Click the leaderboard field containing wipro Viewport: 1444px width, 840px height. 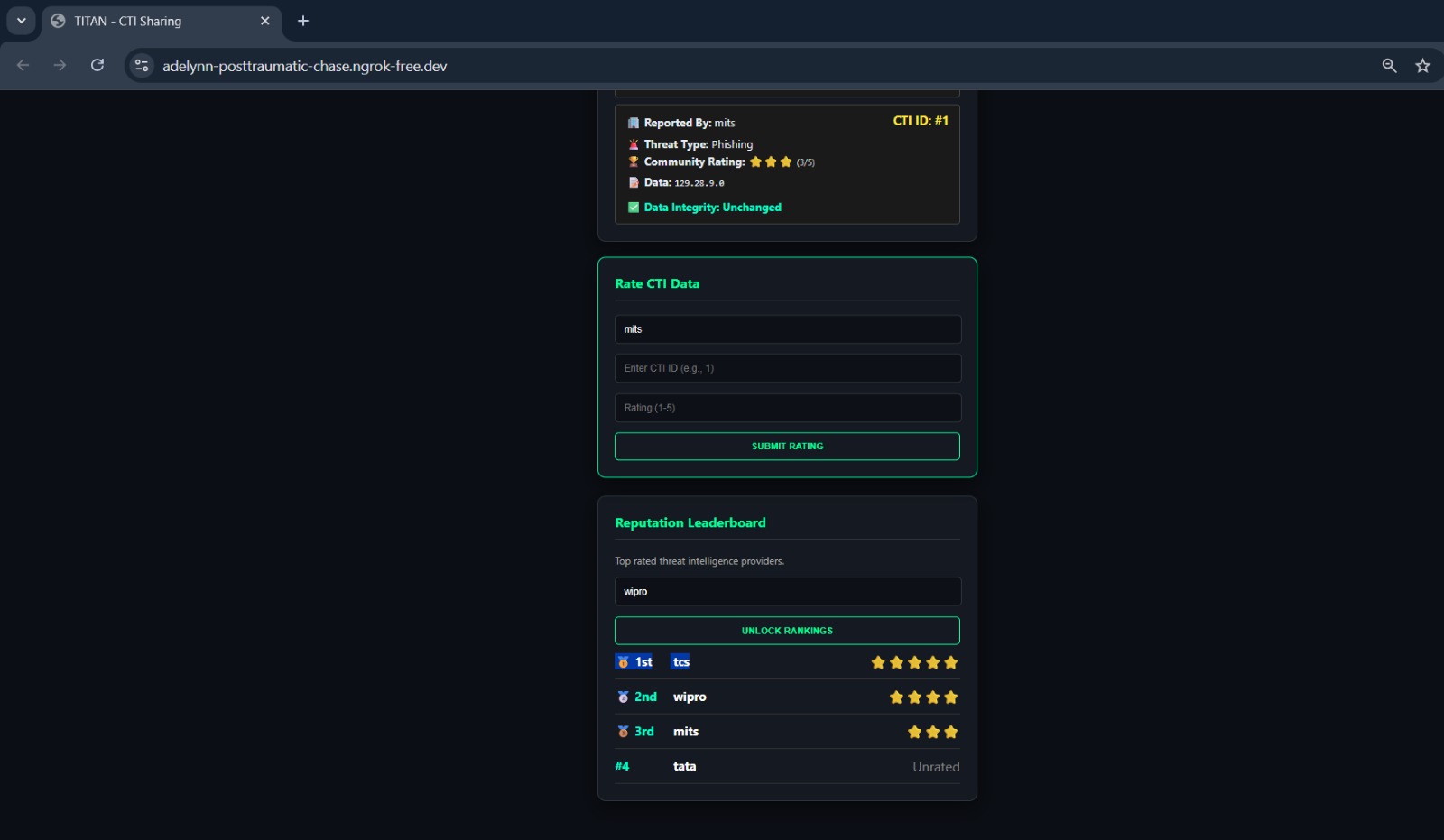pos(788,592)
